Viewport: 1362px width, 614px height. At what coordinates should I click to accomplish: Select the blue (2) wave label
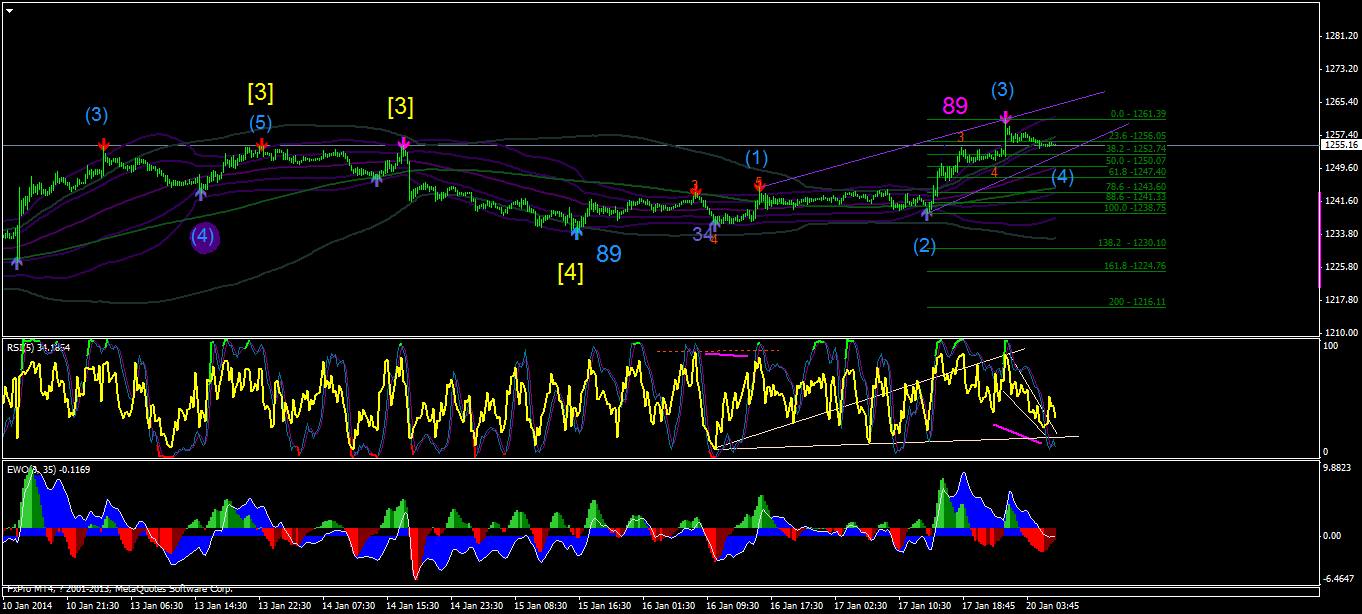(x=924, y=246)
